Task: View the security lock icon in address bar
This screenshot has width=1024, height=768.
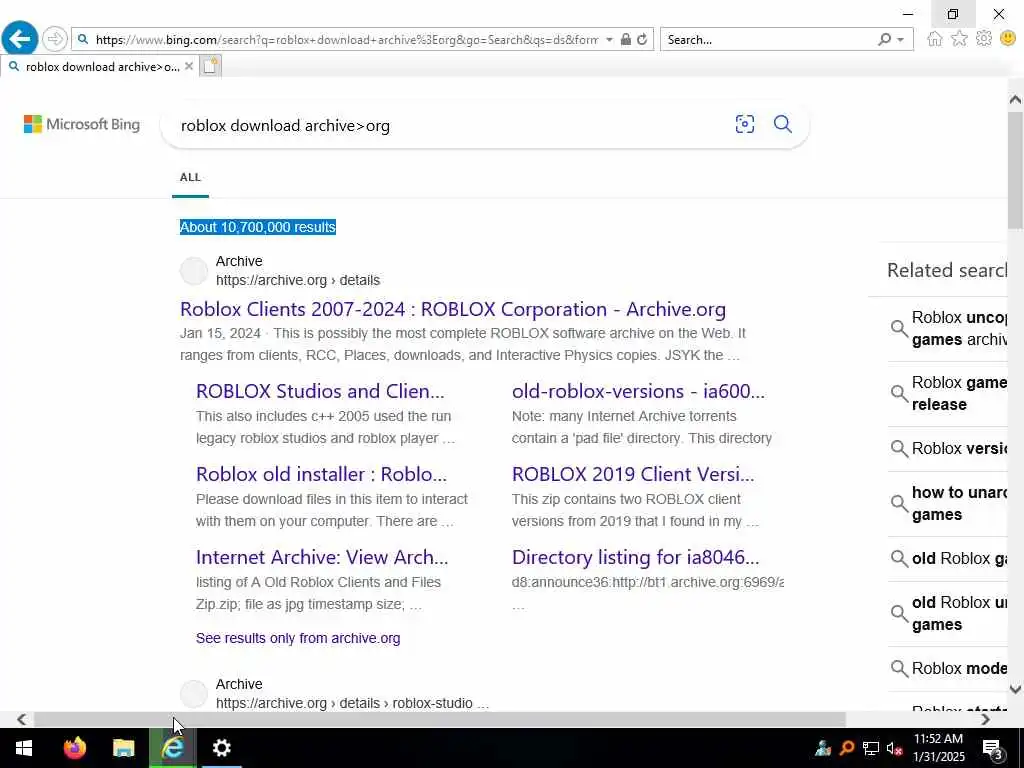Action: (x=626, y=40)
